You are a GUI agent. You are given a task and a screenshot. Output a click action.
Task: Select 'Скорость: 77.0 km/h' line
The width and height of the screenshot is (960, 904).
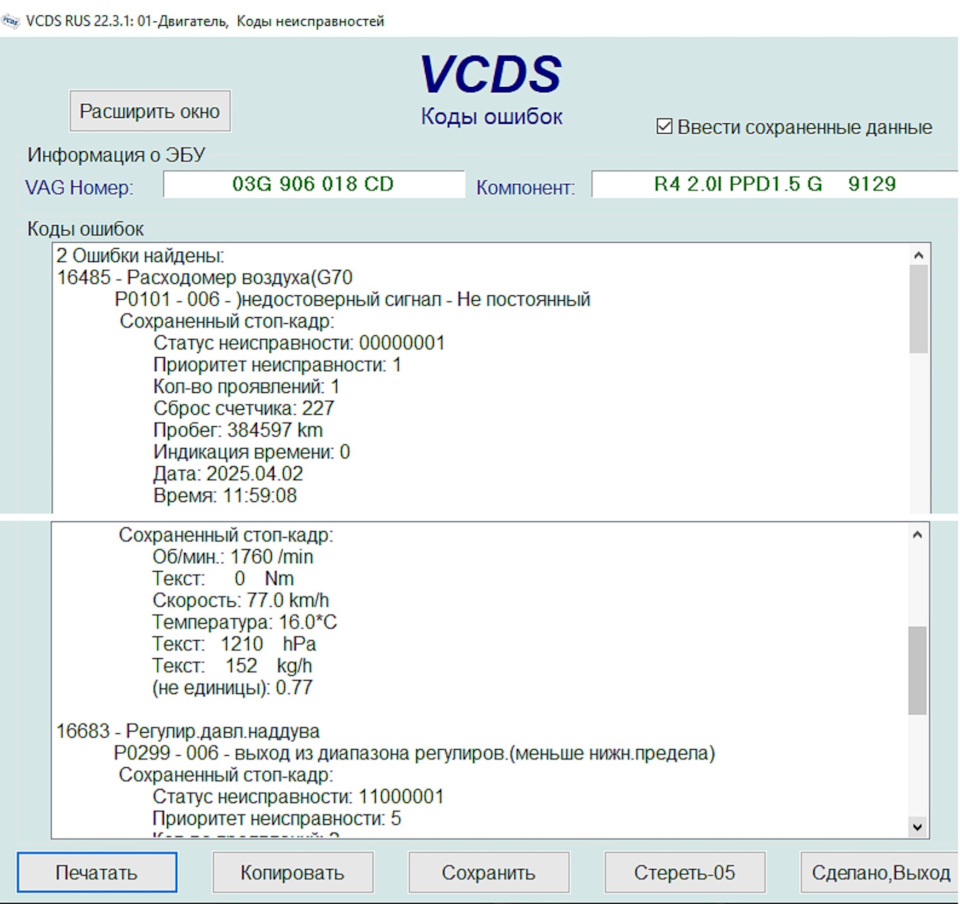coord(241,600)
